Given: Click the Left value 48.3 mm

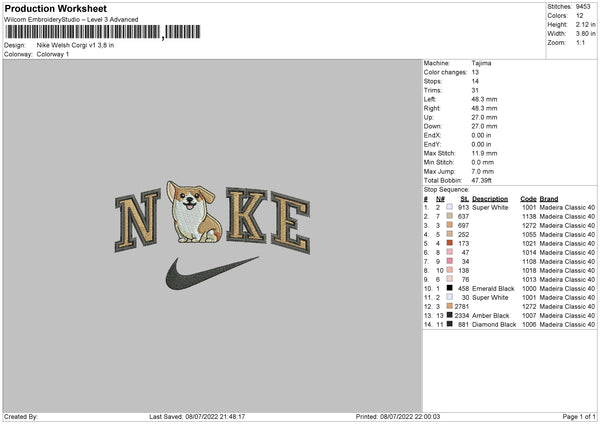Looking at the screenshot, I should [x=484, y=99].
